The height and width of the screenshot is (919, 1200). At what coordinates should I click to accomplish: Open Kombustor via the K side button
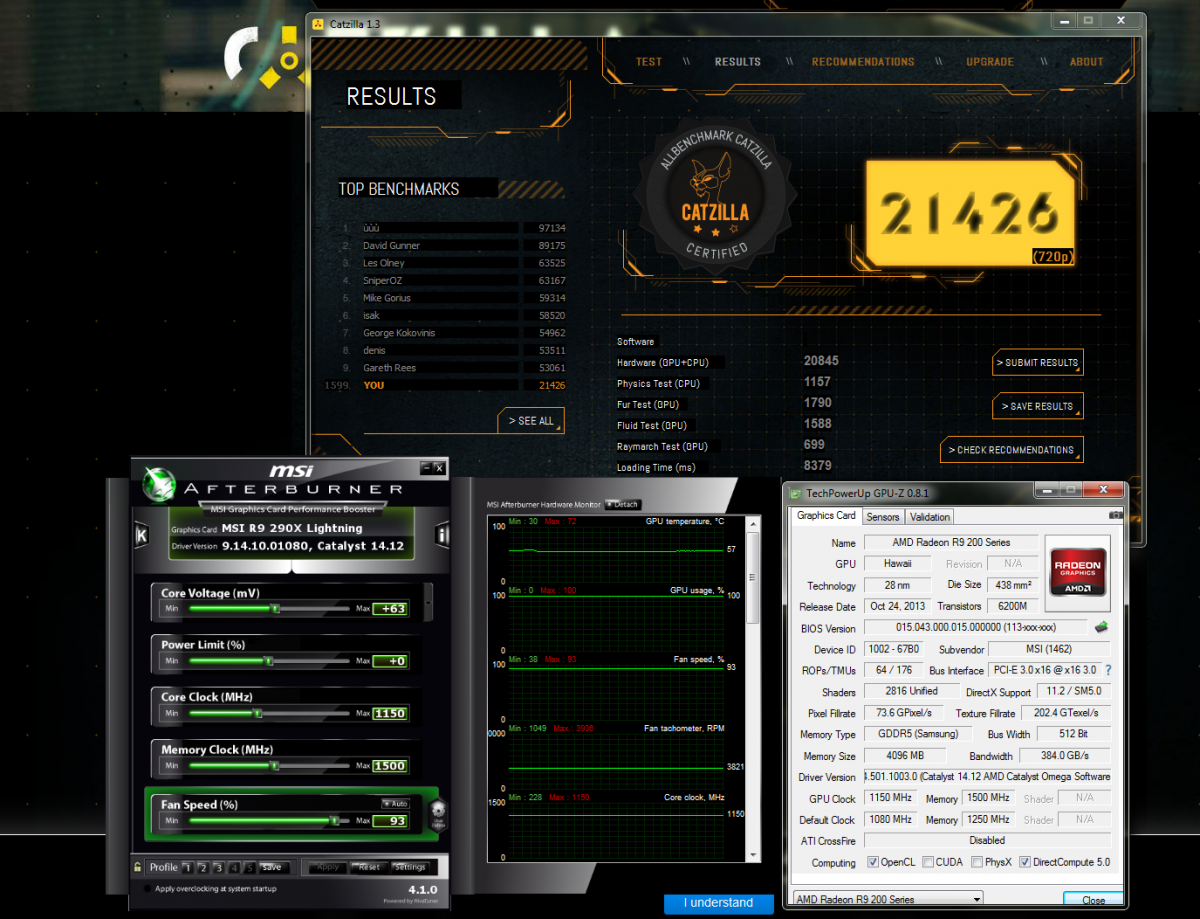pos(140,535)
